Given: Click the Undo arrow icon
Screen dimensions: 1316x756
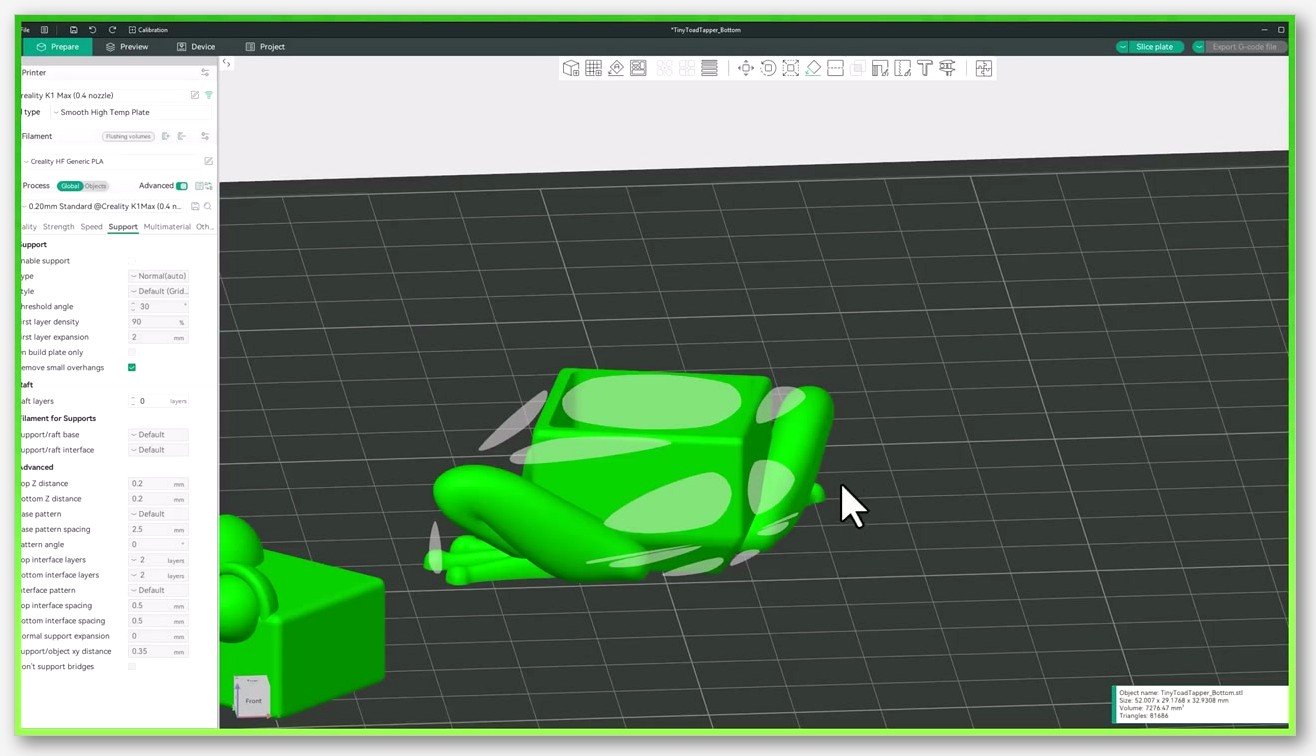Looking at the screenshot, I should [93, 30].
